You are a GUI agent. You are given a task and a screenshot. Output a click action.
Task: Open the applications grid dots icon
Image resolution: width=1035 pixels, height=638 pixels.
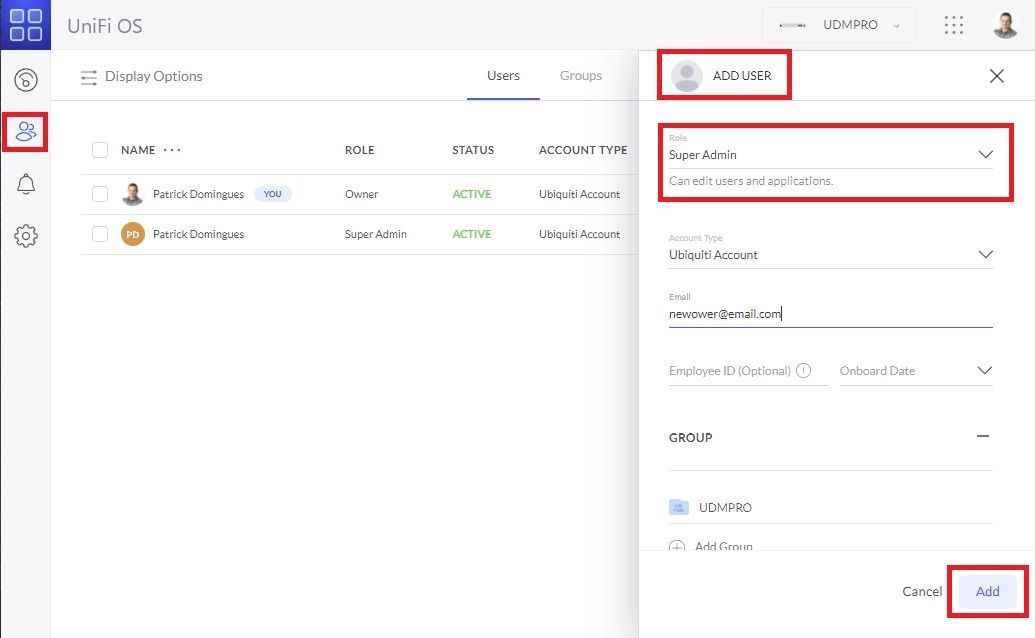[953, 25]
